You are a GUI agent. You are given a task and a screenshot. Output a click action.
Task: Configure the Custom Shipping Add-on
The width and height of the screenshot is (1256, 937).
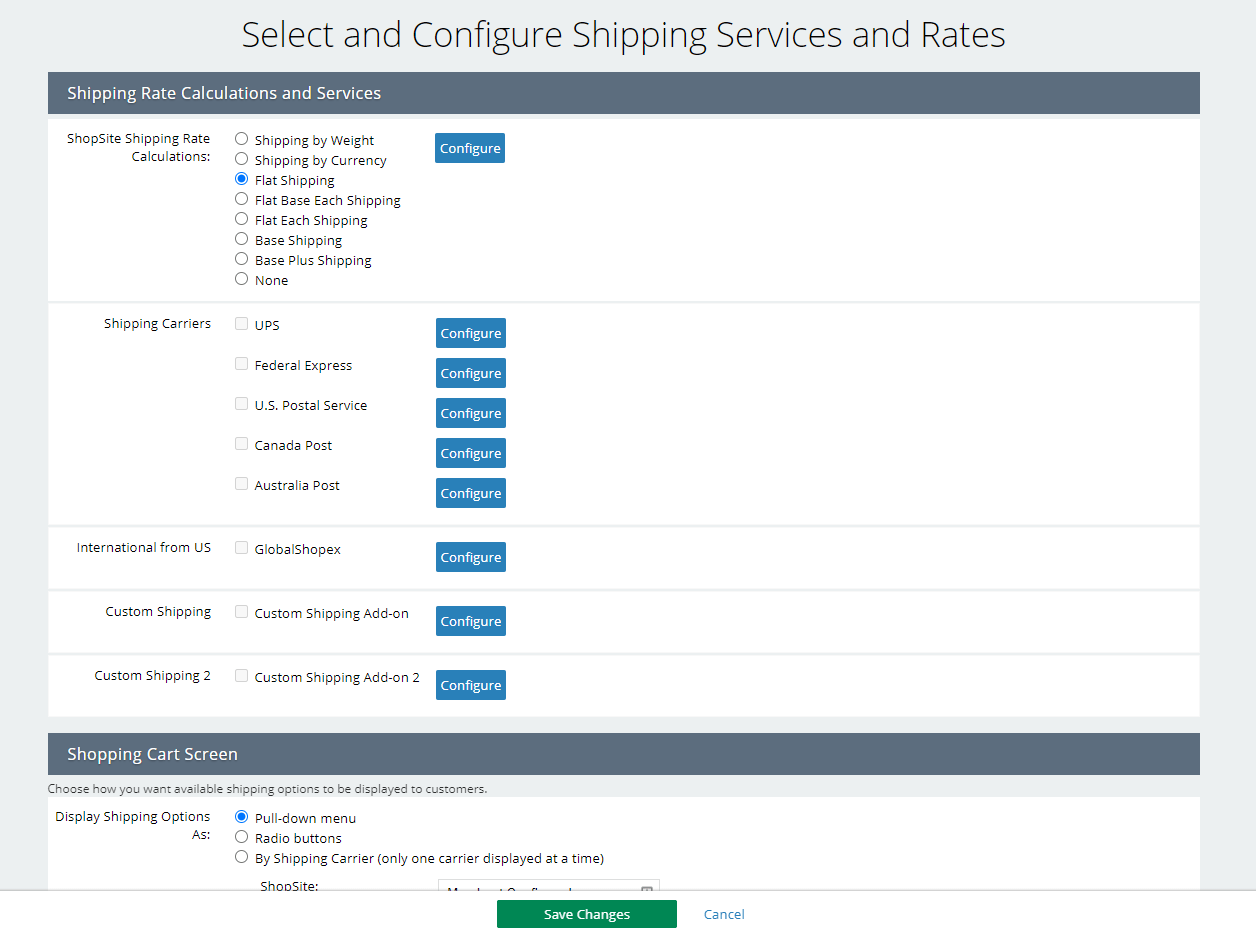coord(470,621)
